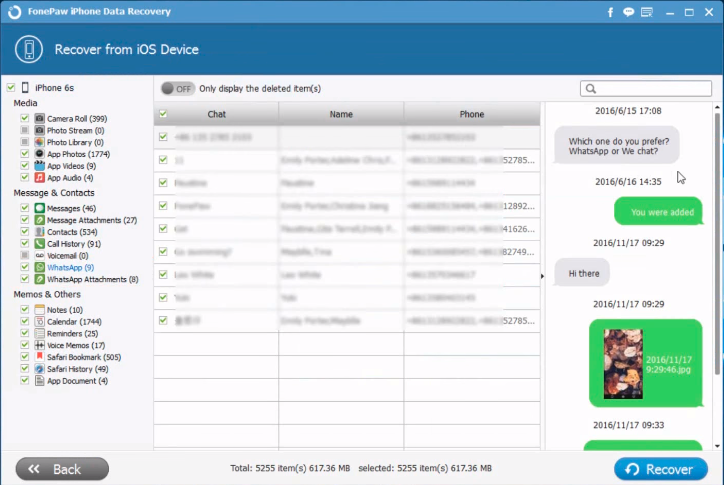Open Notes (10) category
The image size is (724, 485).
(x=65, y=310)
